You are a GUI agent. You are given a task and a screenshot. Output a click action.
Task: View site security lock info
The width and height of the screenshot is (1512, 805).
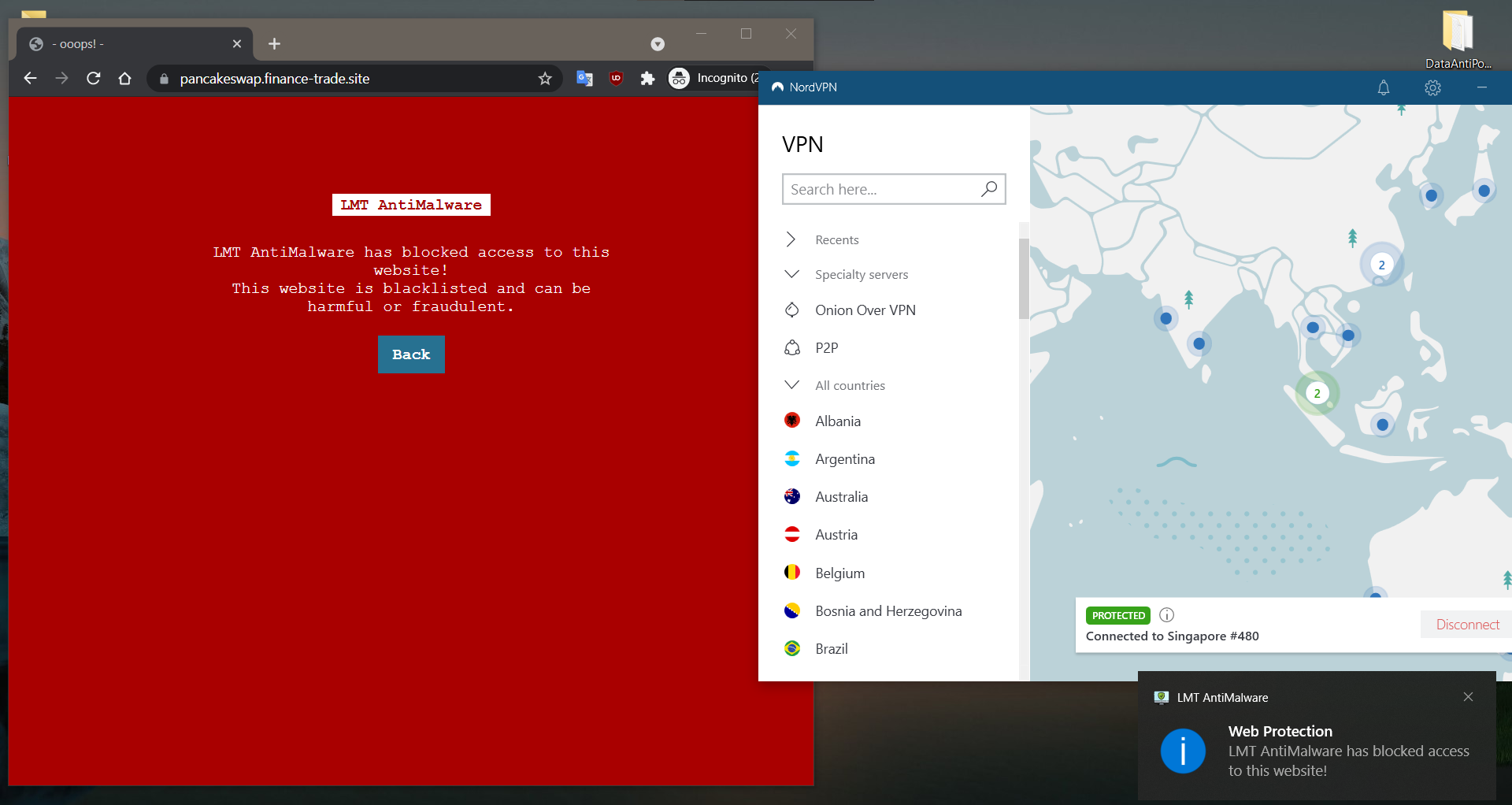pos(164,79)
